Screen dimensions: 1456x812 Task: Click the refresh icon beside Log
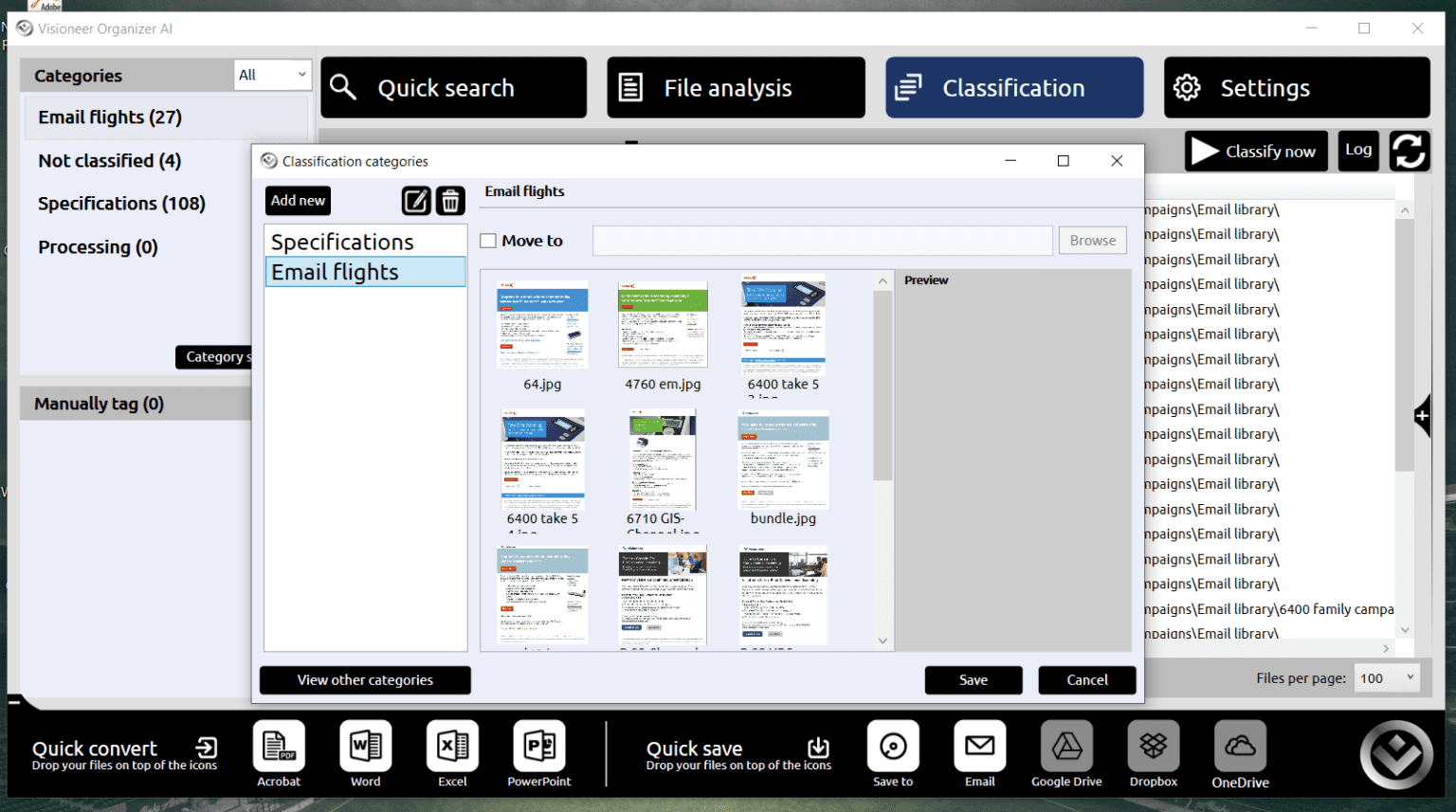[x=1410, y=151]
